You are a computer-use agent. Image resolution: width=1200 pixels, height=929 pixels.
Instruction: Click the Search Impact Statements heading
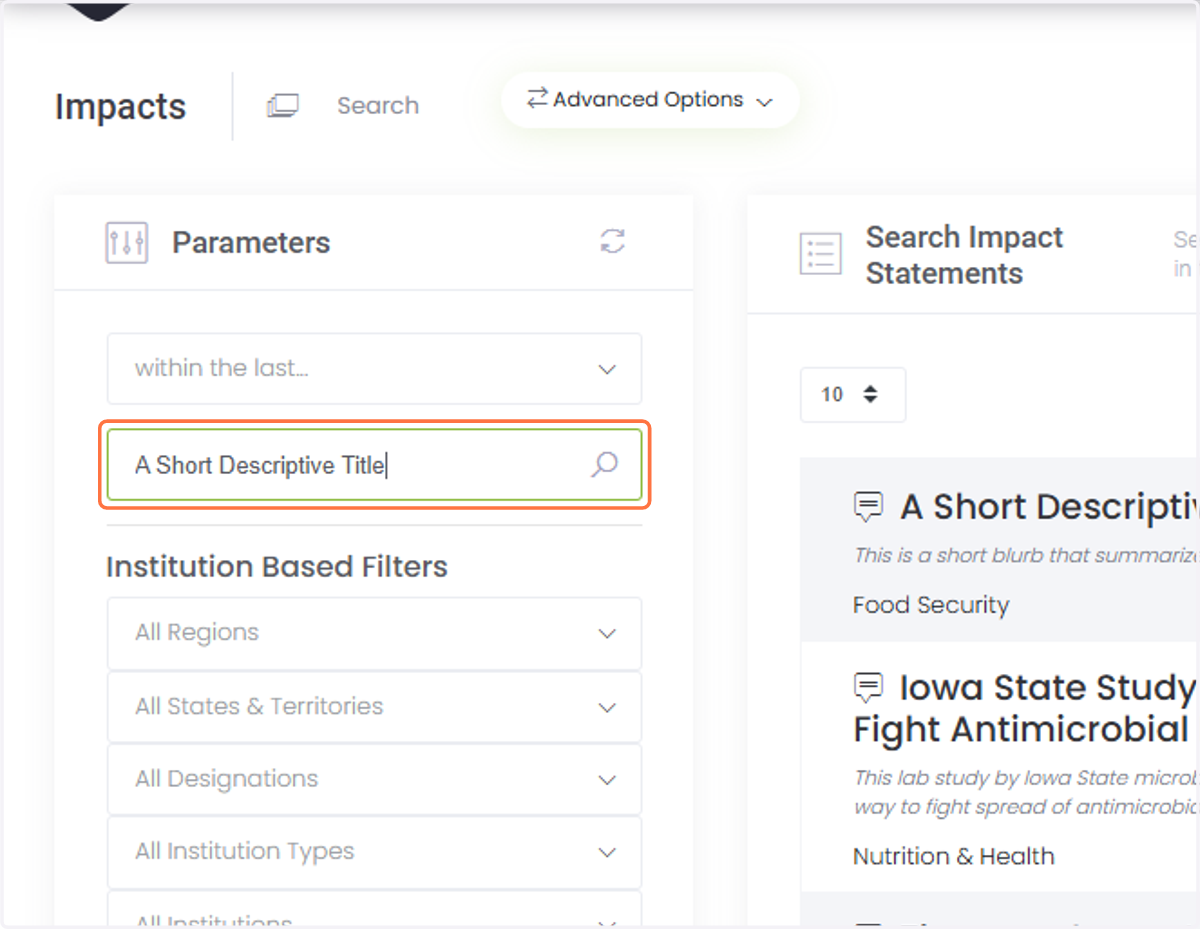tap(964, 255)
